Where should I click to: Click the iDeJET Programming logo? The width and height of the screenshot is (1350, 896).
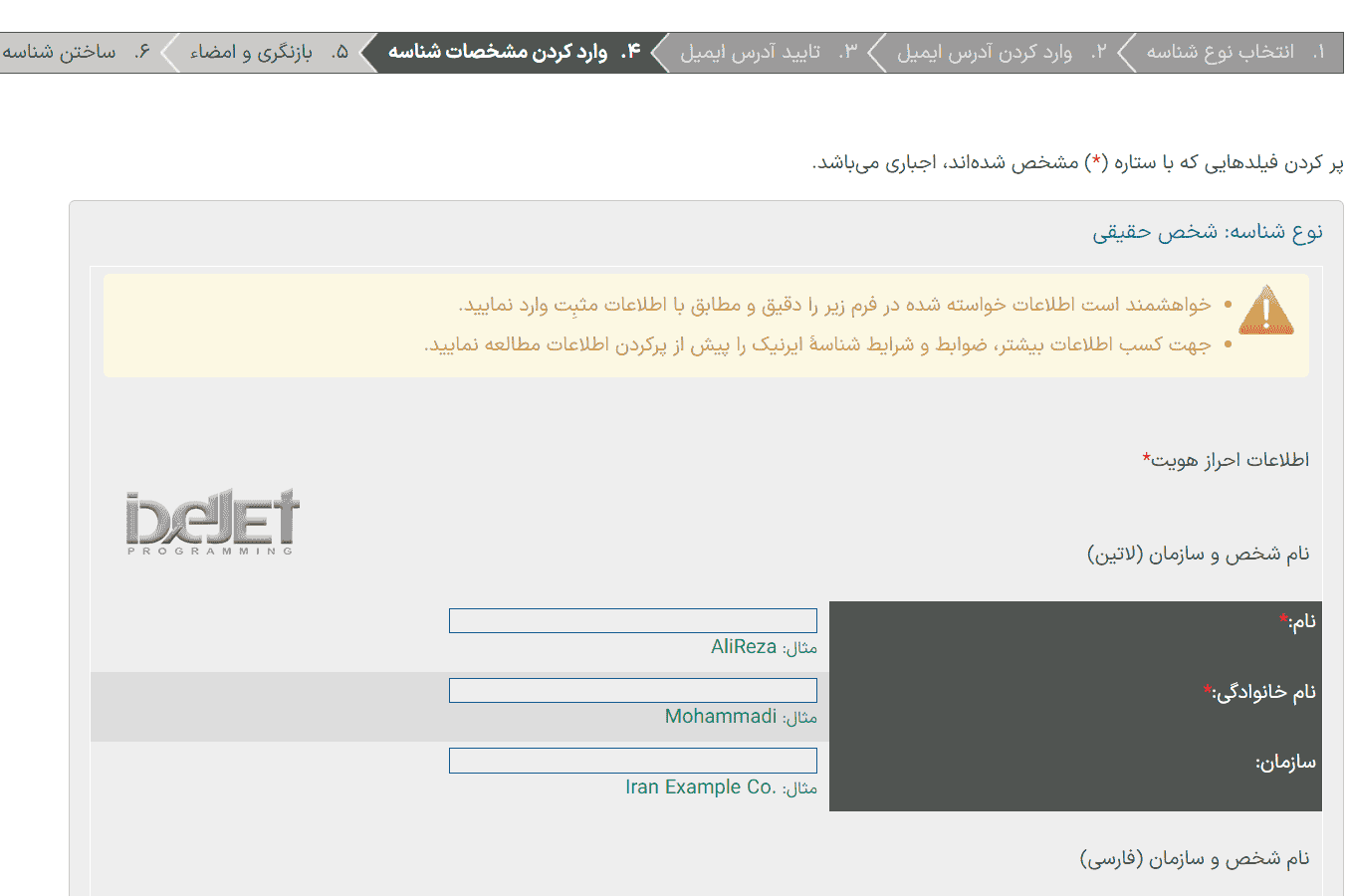click(x=213, y=522)
